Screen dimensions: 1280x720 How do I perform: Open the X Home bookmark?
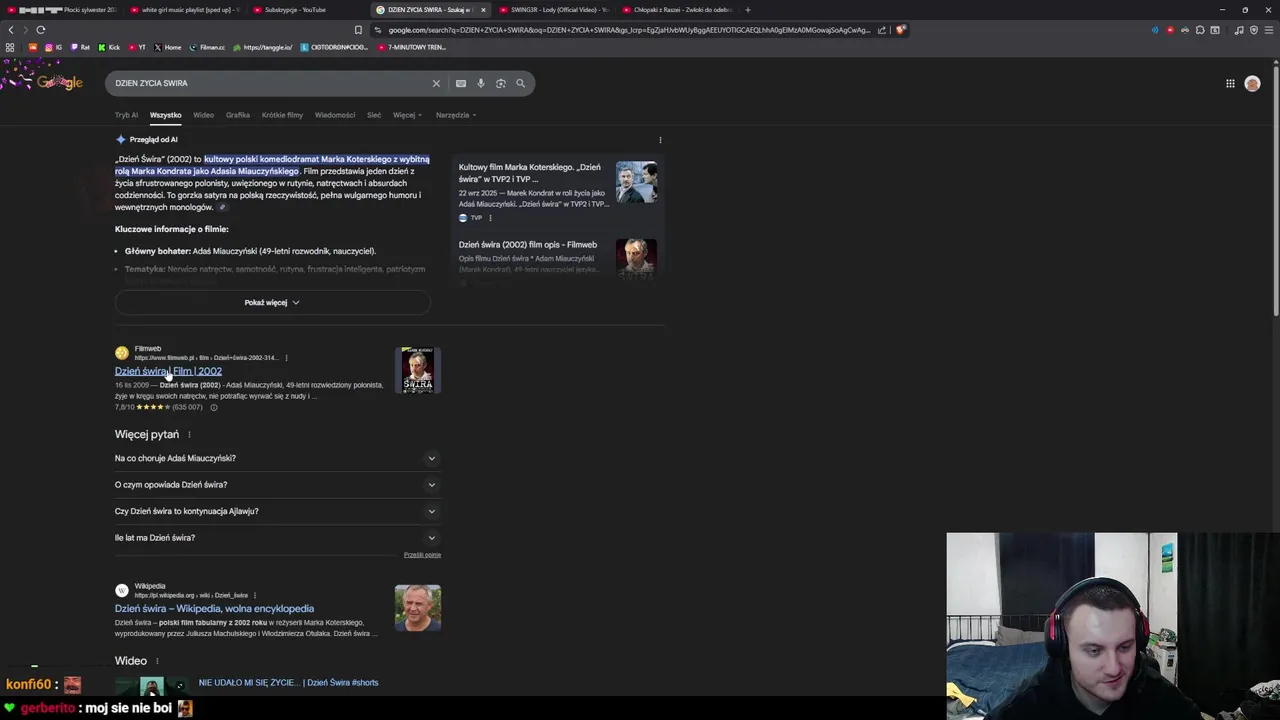point(168,47)
